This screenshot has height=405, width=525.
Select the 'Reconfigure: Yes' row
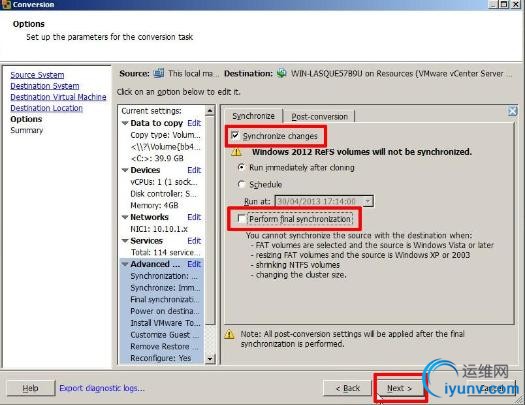pos(161,358)
